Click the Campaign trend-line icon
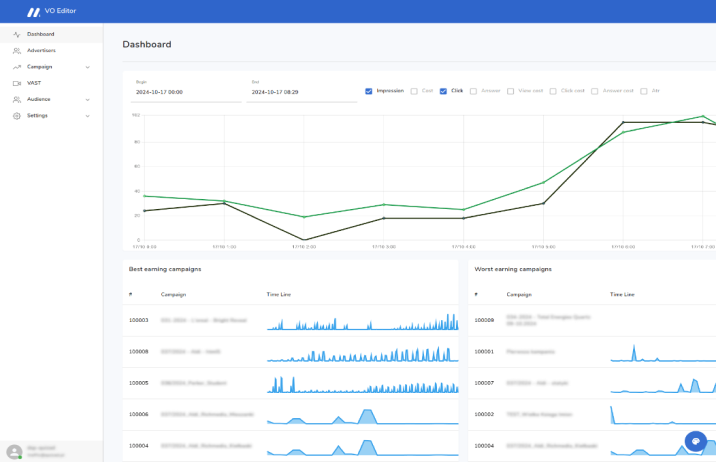Screen dimensions: 716x462 [x=17, y=67]
